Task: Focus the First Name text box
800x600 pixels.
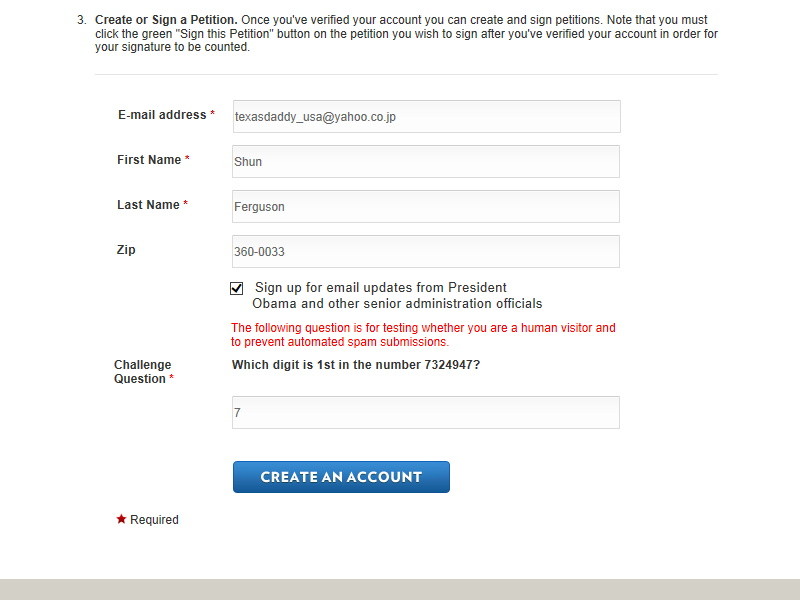Action: 426,161
